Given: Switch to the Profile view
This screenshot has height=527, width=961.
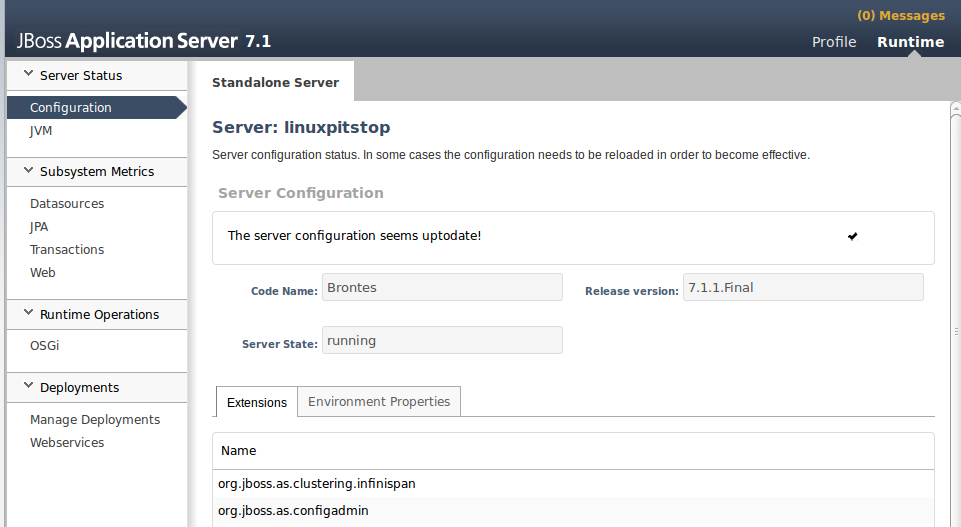Looking at the screenshot, I should tap(834, 42).
